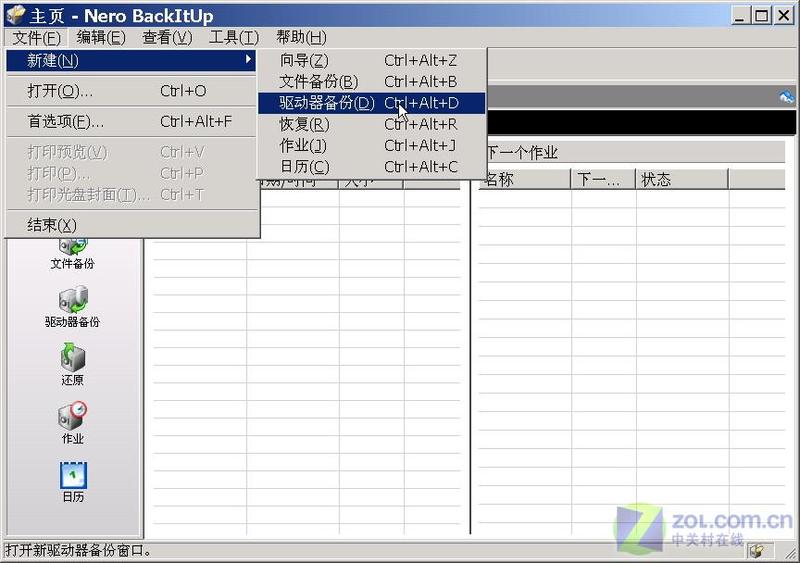The image size is (800, 563).
Task: Select 结束(X) to exit
Action: [x=131, y=225]
